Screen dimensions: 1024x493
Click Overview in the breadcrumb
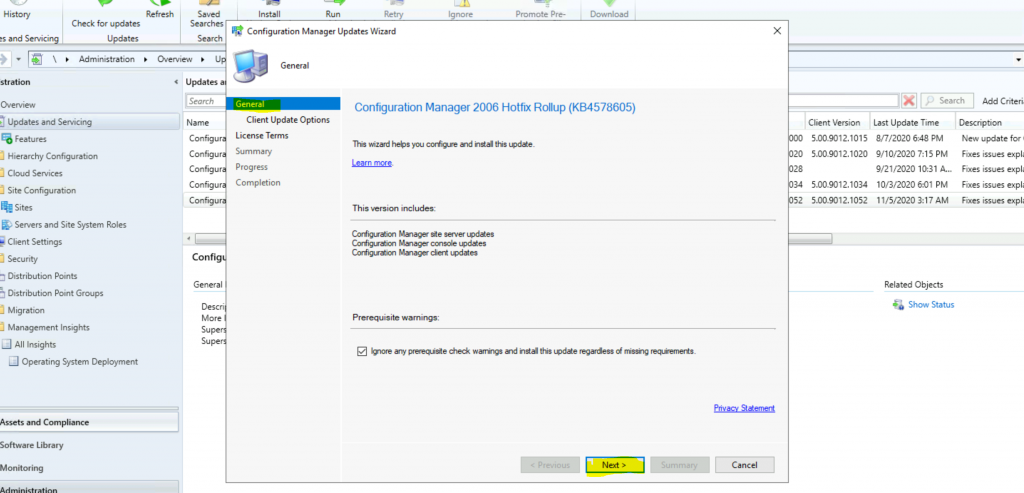tap(175, 59)
